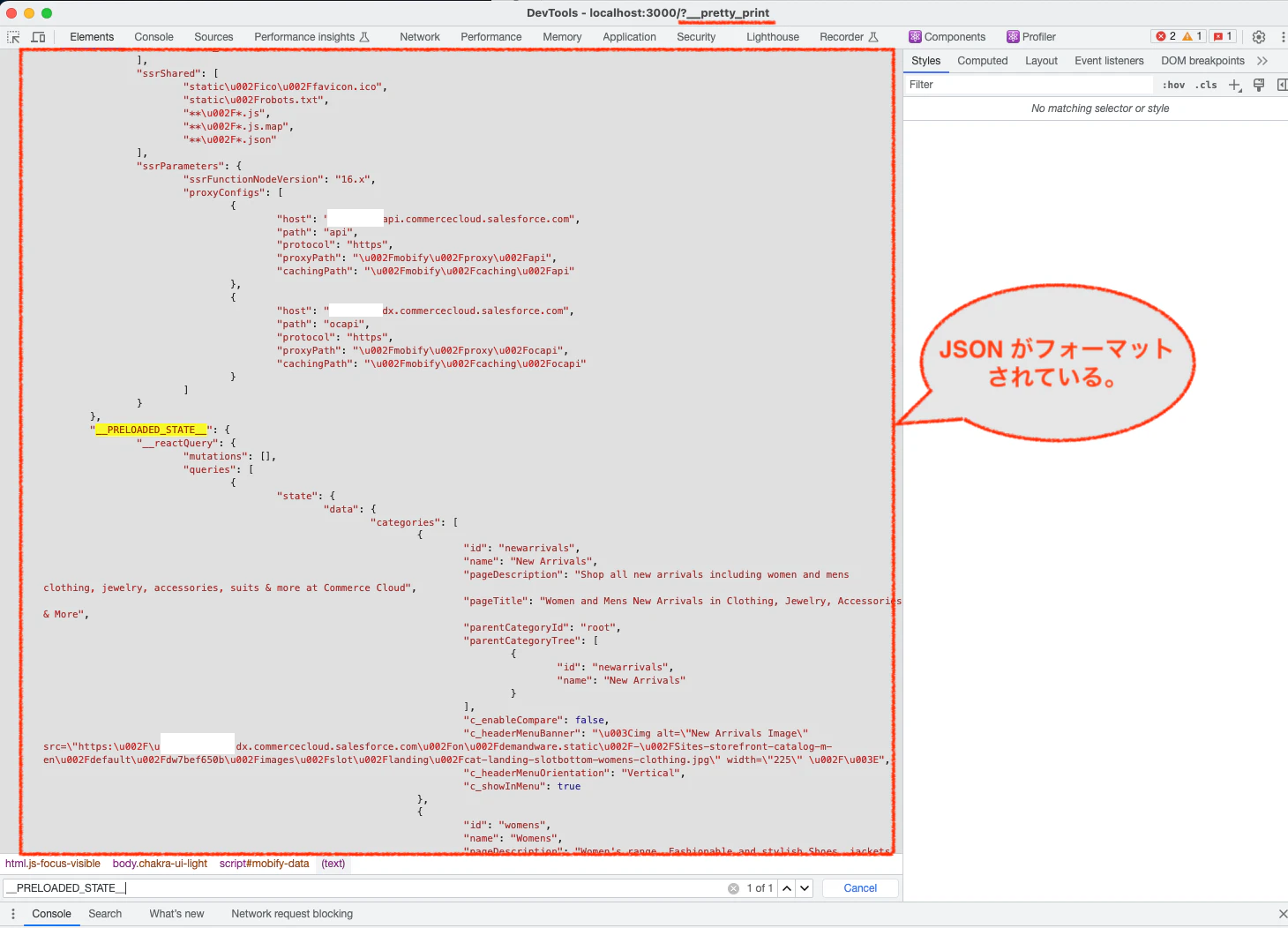Open the Console panel in the top bar

click(x=154, y=37)
